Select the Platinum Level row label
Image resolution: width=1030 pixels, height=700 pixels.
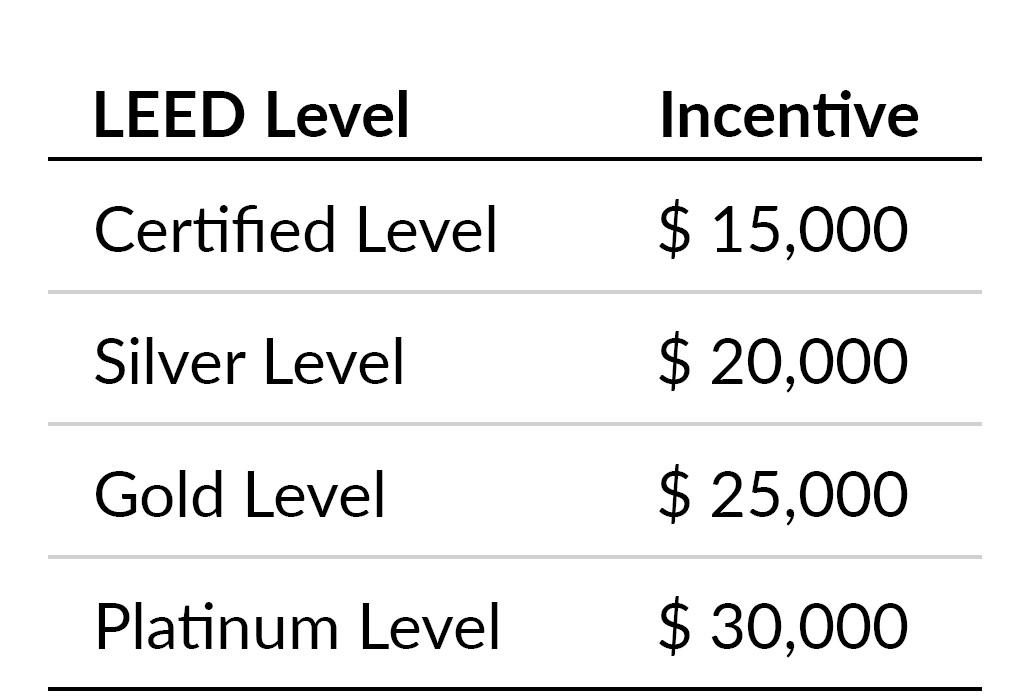pyautogui.click(x=298, y=626)
